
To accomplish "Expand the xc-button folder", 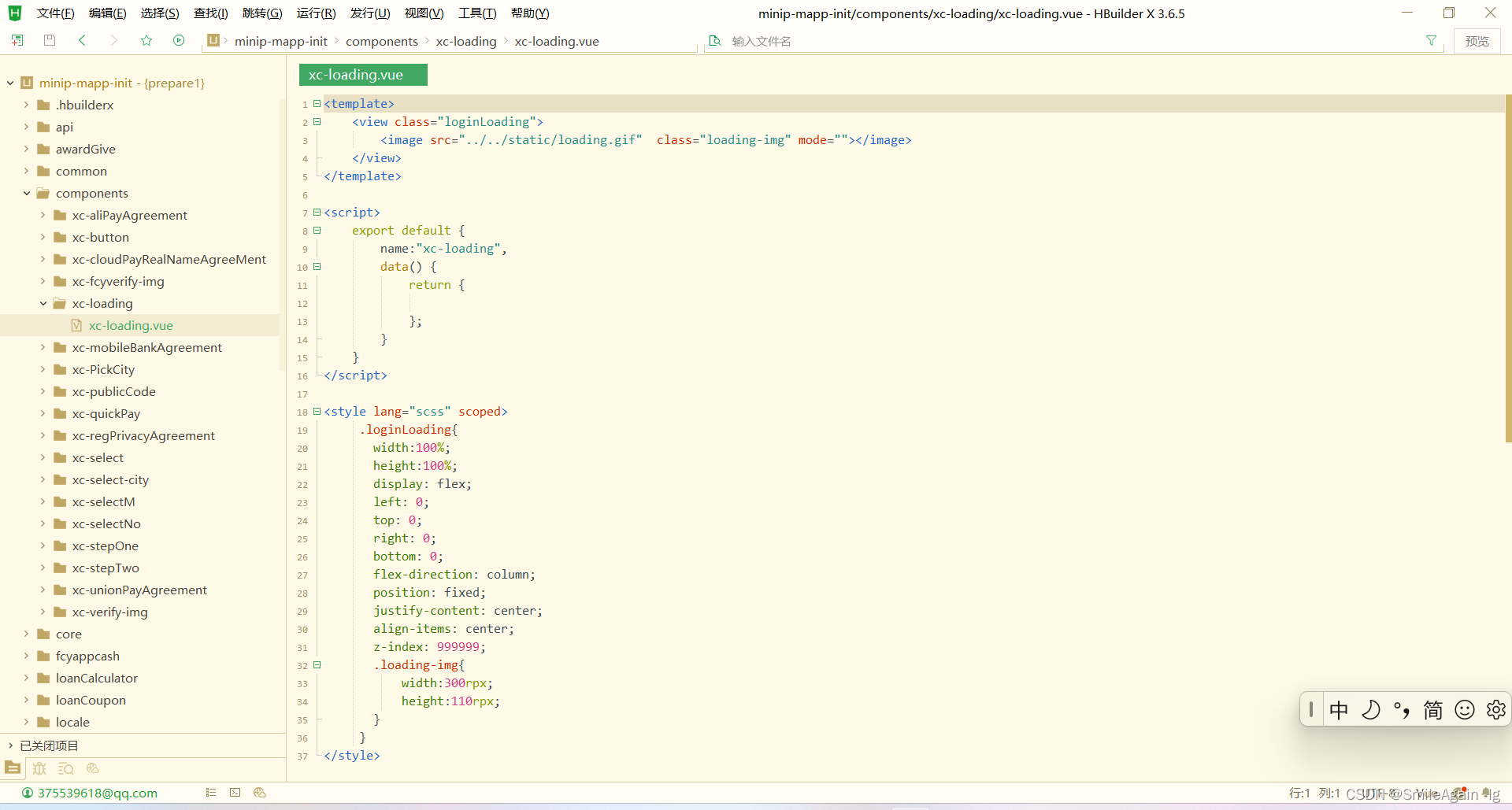I will tap(43, 237).
